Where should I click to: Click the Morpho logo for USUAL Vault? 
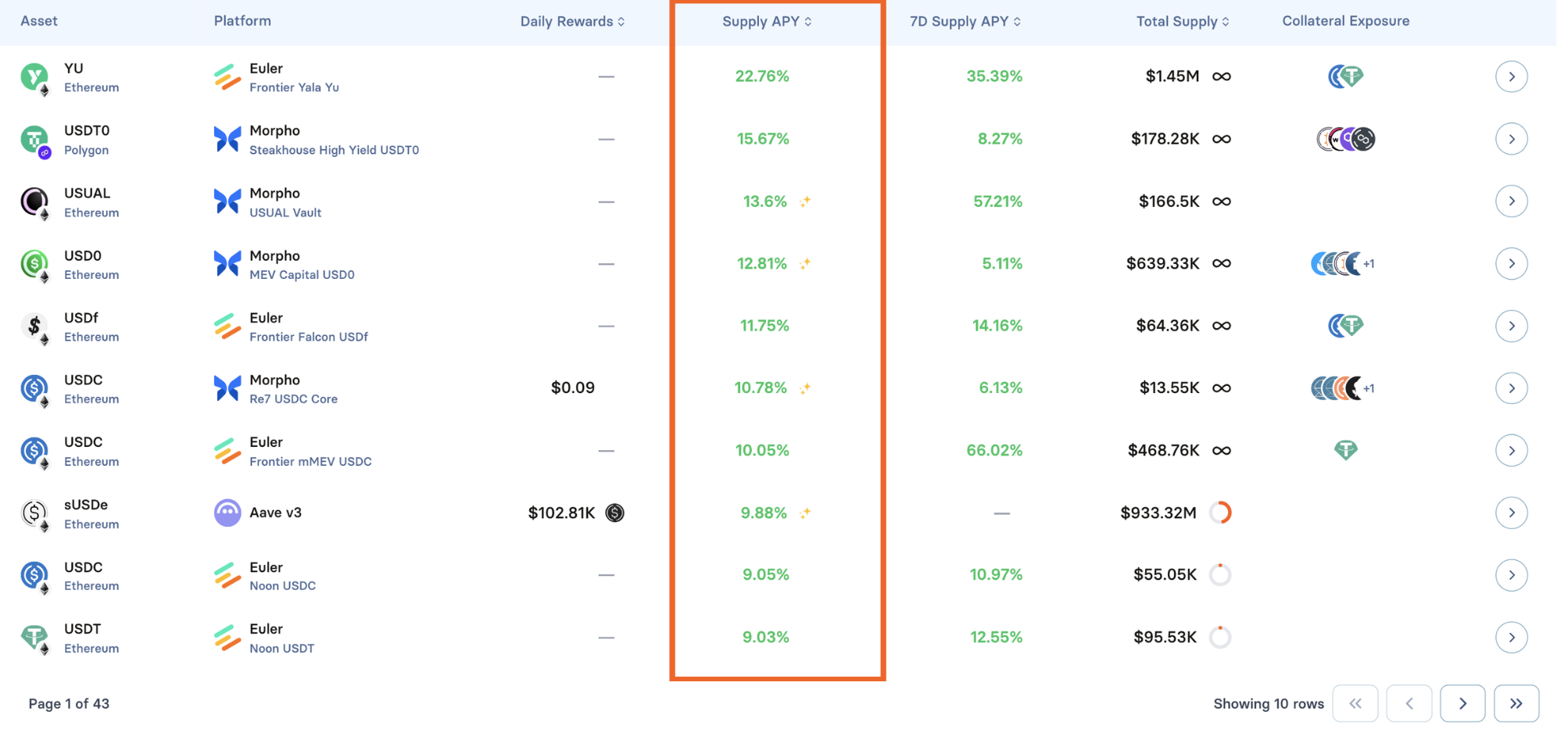click(227, 202)
